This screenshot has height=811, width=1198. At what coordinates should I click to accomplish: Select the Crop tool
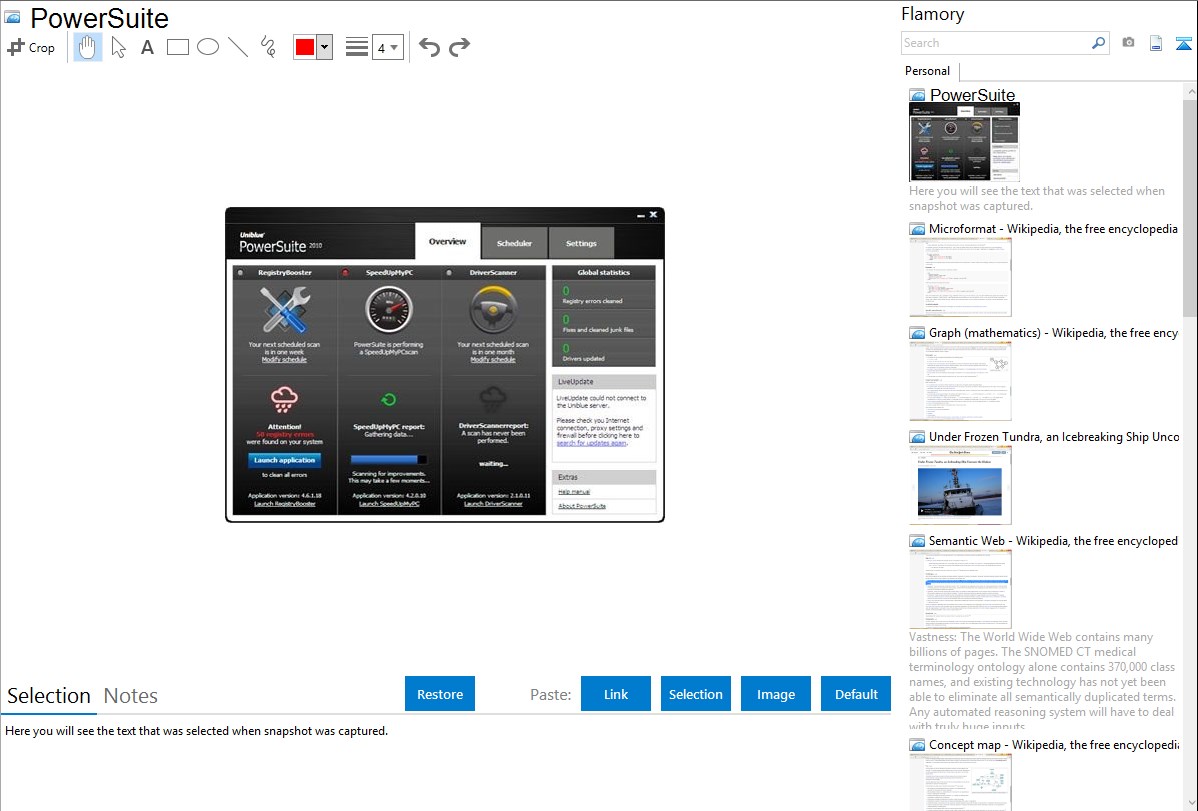point(31,47)
